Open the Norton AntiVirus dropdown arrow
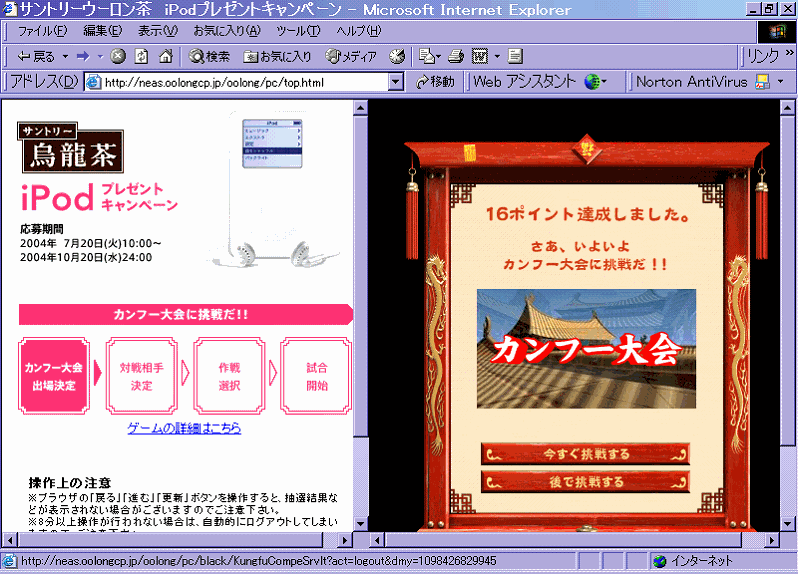 tap(781, 82)
